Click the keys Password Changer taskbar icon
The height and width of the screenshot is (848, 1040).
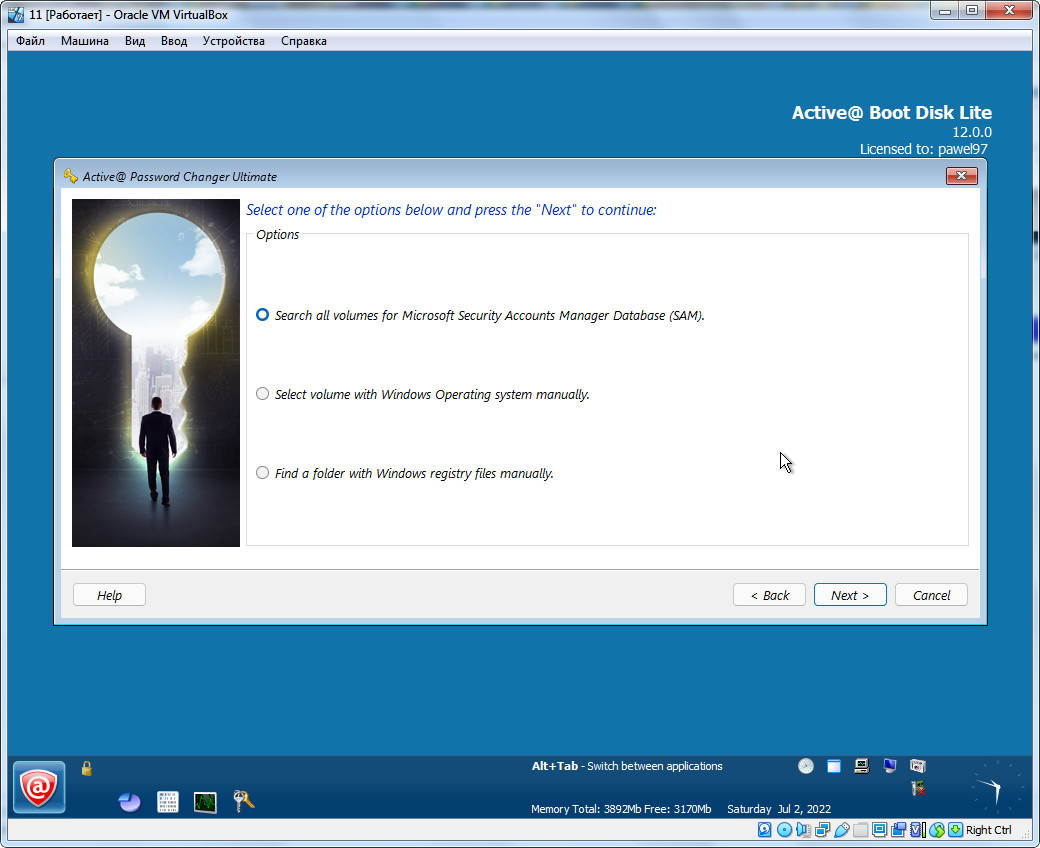point(243,800)
